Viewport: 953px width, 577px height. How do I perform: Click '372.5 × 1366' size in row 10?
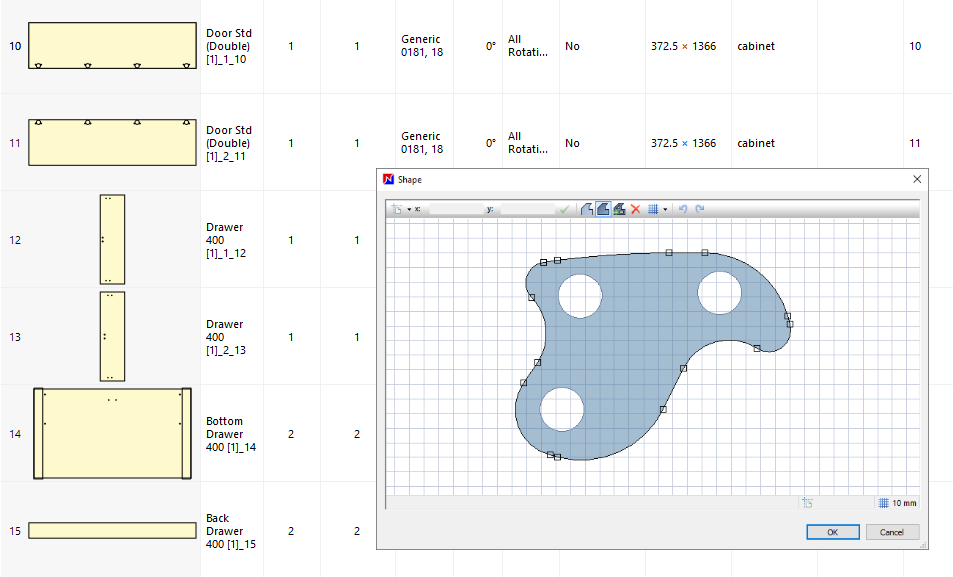(683, 46)
